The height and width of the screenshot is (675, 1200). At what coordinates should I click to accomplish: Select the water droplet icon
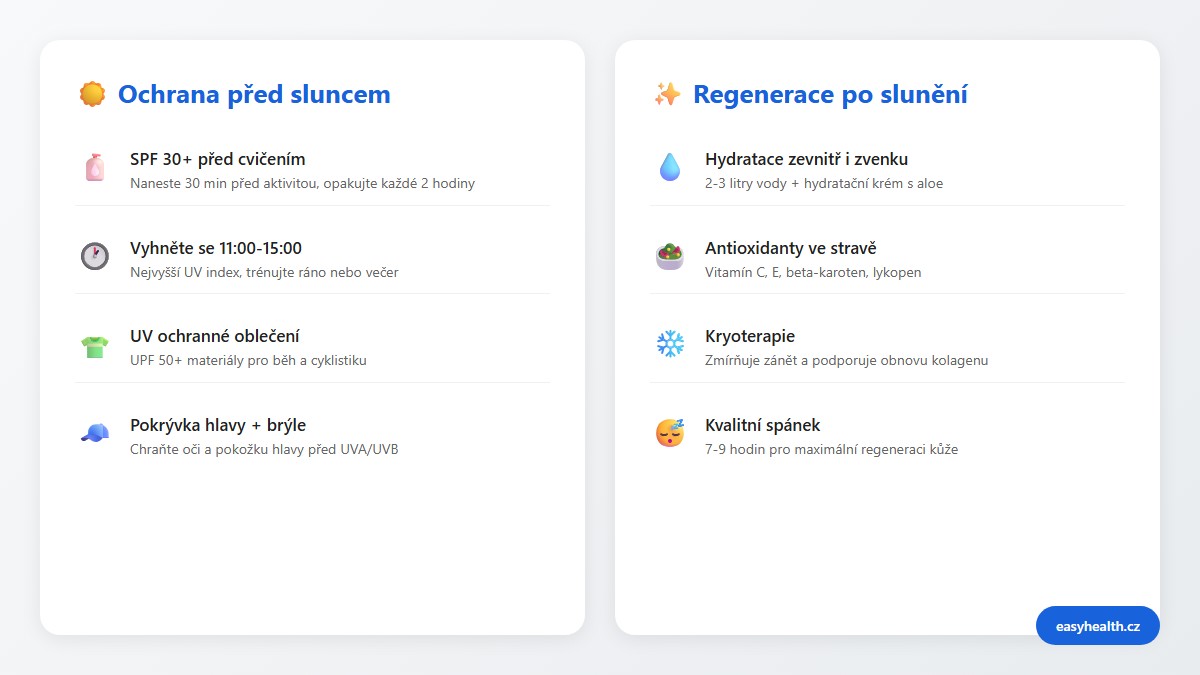pyautogui.click(x=670, y=167)
